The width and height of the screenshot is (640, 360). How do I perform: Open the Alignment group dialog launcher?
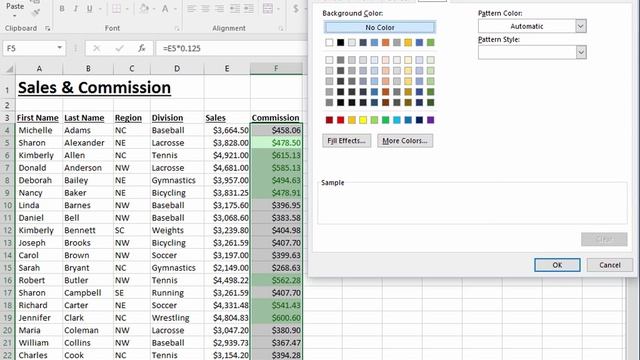click(x=281, y=28)
